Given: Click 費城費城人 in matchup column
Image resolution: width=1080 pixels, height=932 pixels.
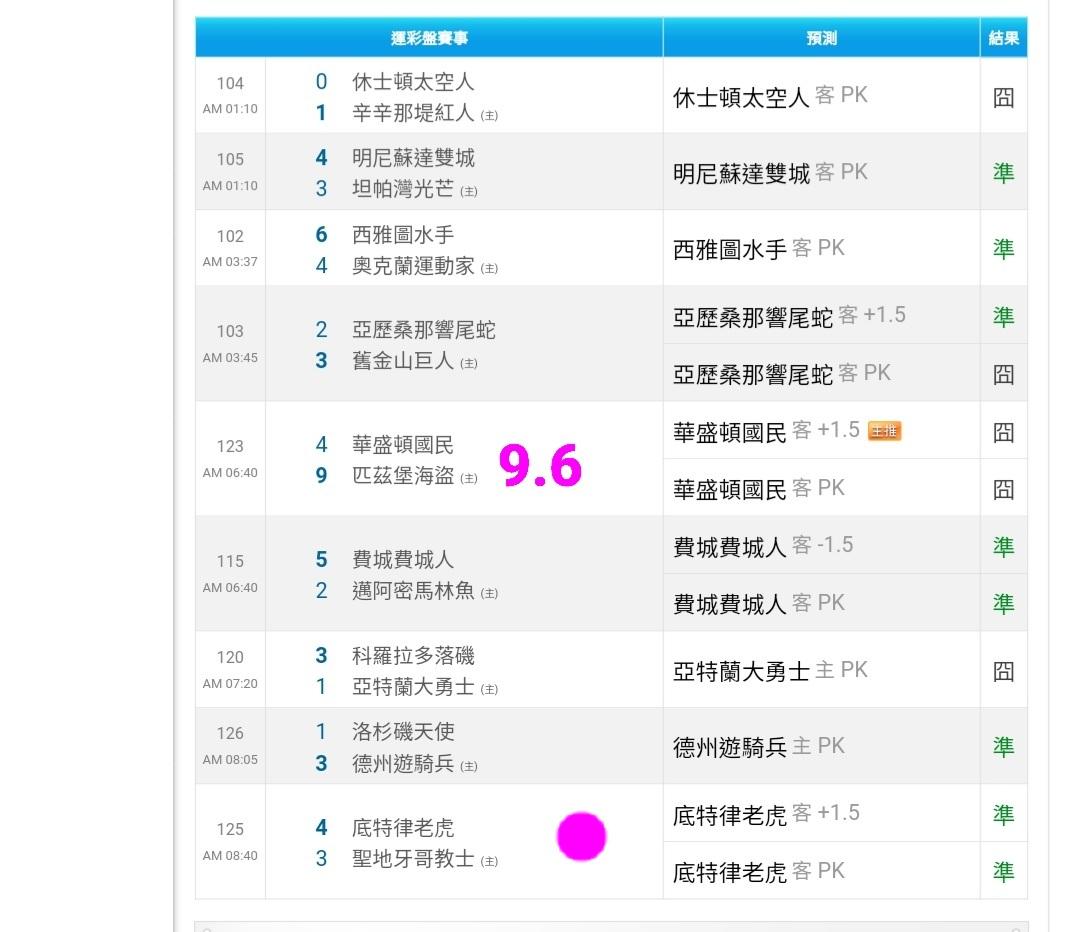Looking at the screenshot, I should click(402, 559).
